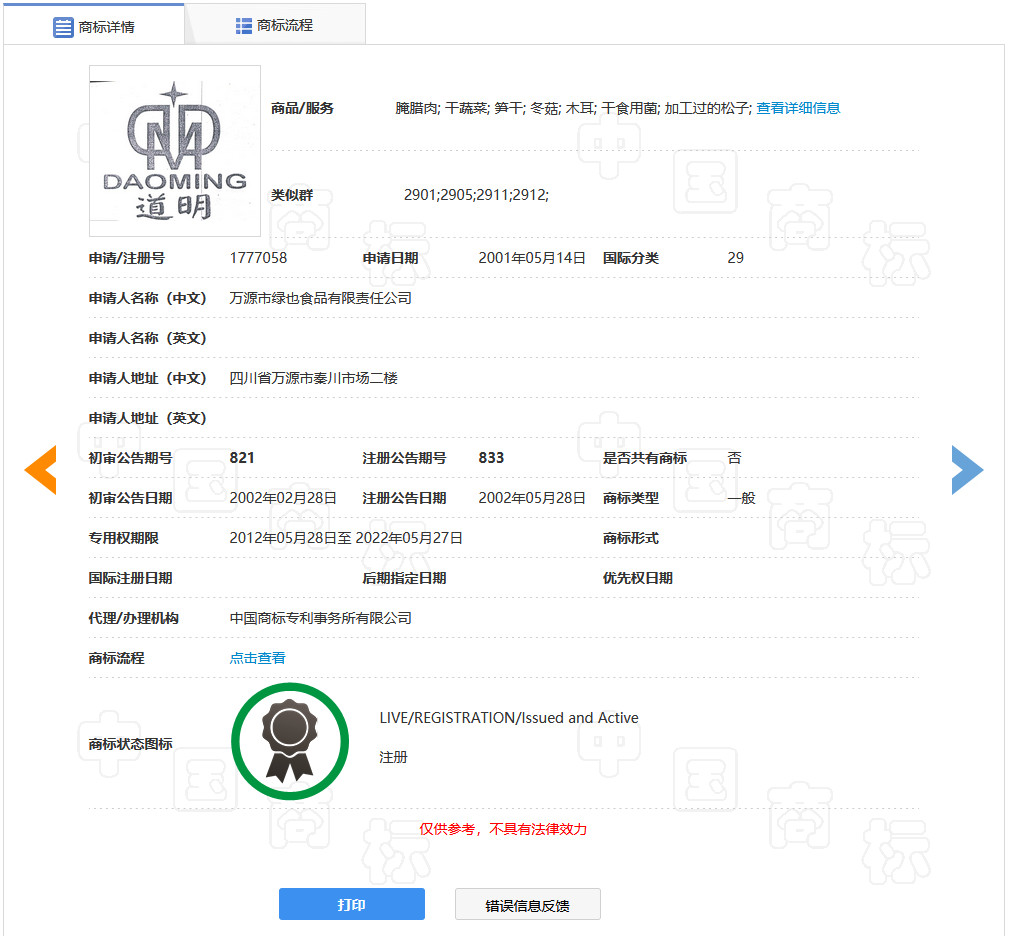Screen dimensions: 1010x936
Task: Select the agency 中国商标专利事务所有限公司
Action: click(x=318, y=618)
